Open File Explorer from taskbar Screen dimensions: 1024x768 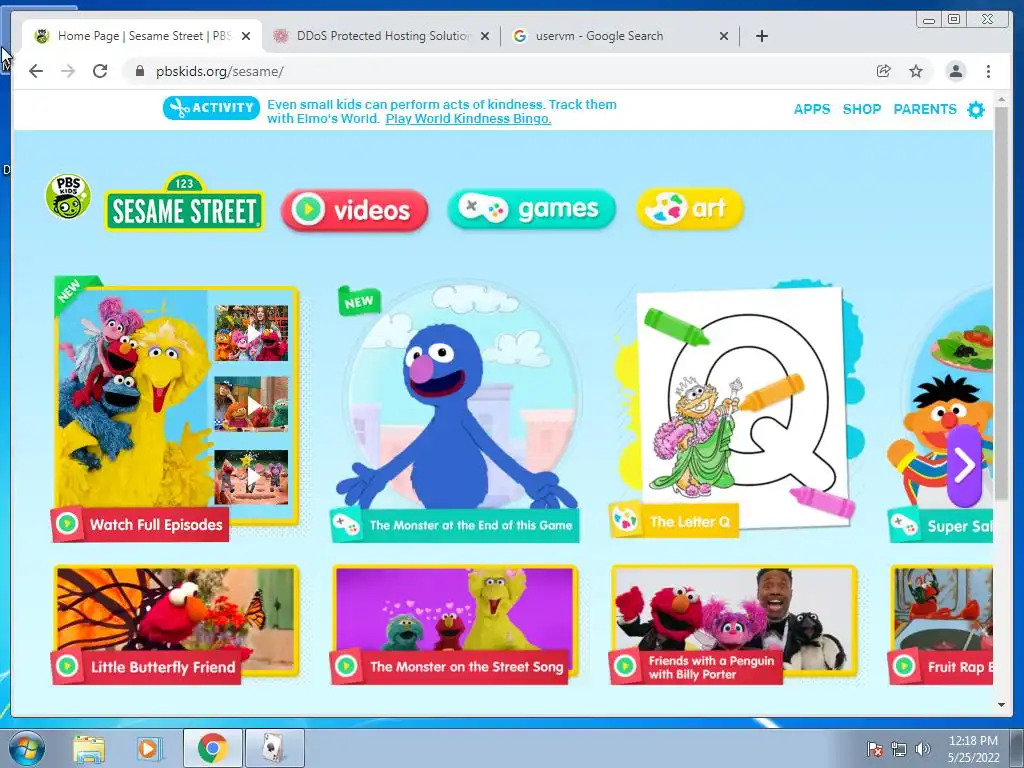pos(88,748)
